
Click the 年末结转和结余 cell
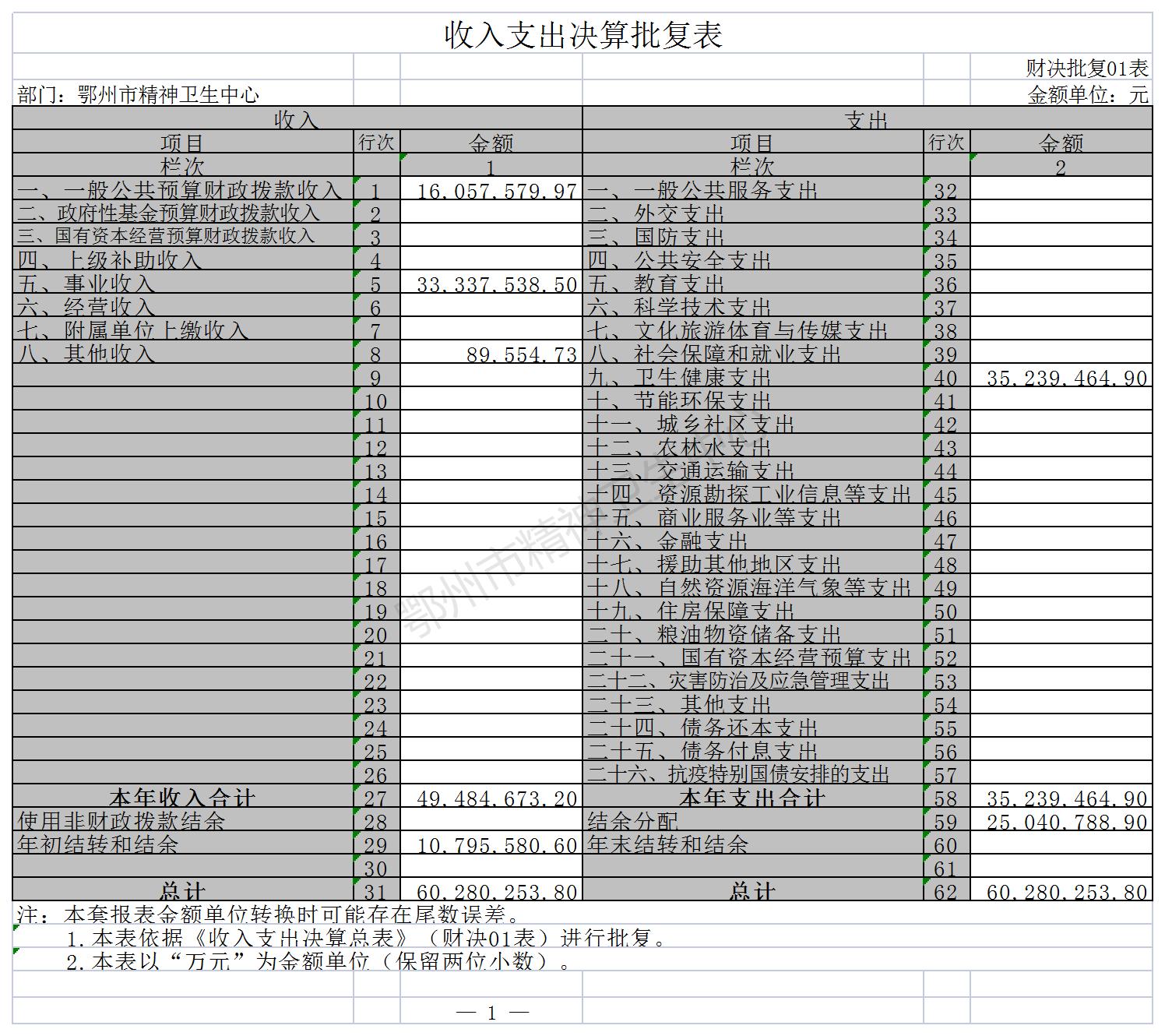[x=753, y=844]
